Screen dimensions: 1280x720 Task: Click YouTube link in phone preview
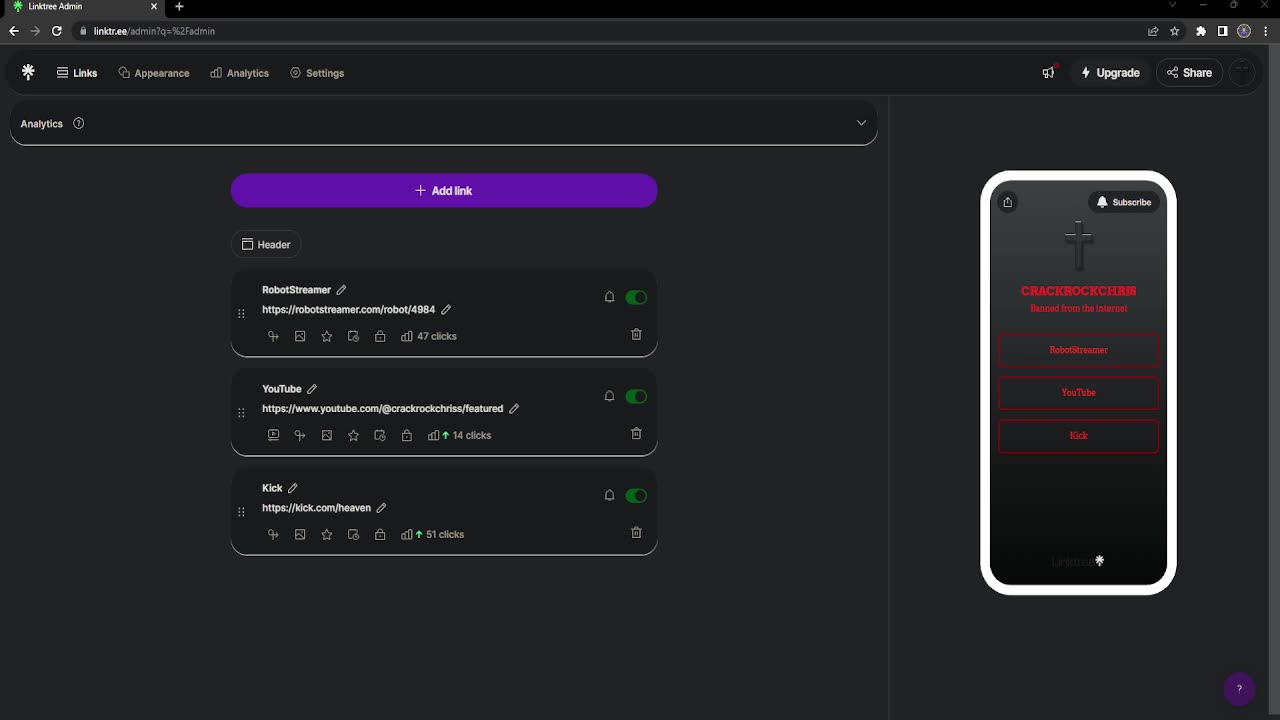(x=1078, y=393)
